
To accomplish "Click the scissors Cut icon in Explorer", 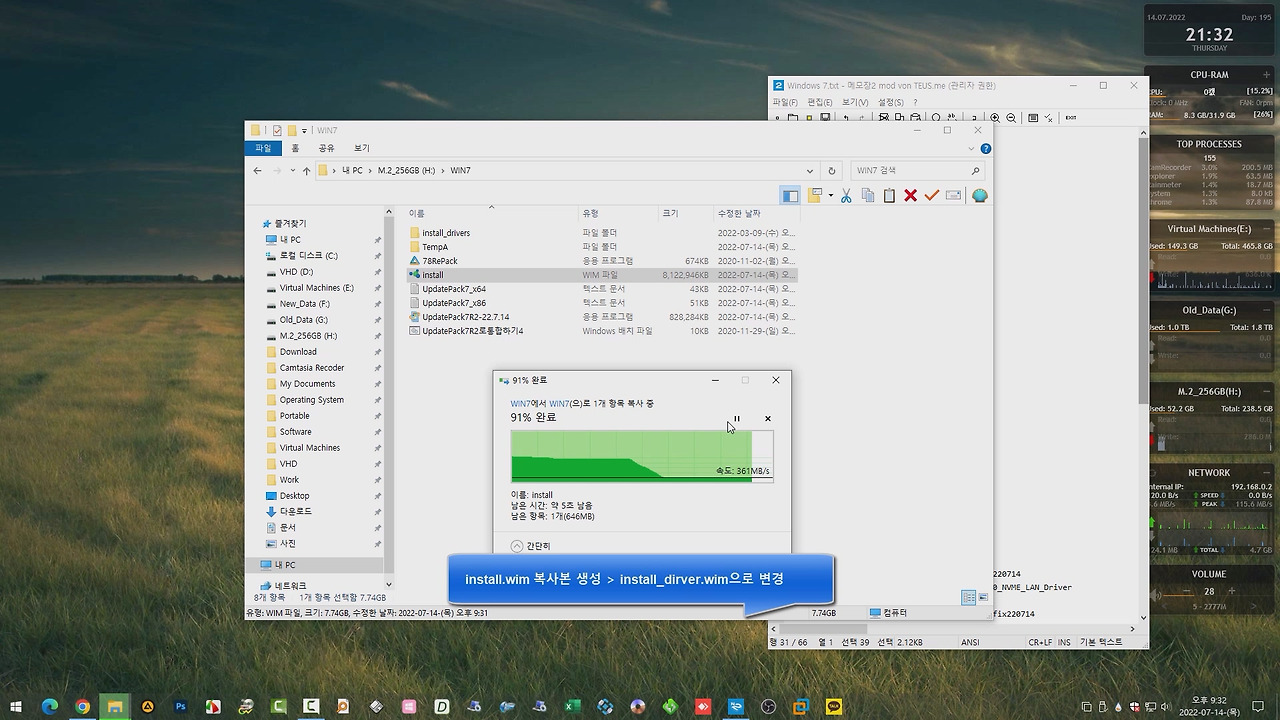I will [x=846, y=196].
